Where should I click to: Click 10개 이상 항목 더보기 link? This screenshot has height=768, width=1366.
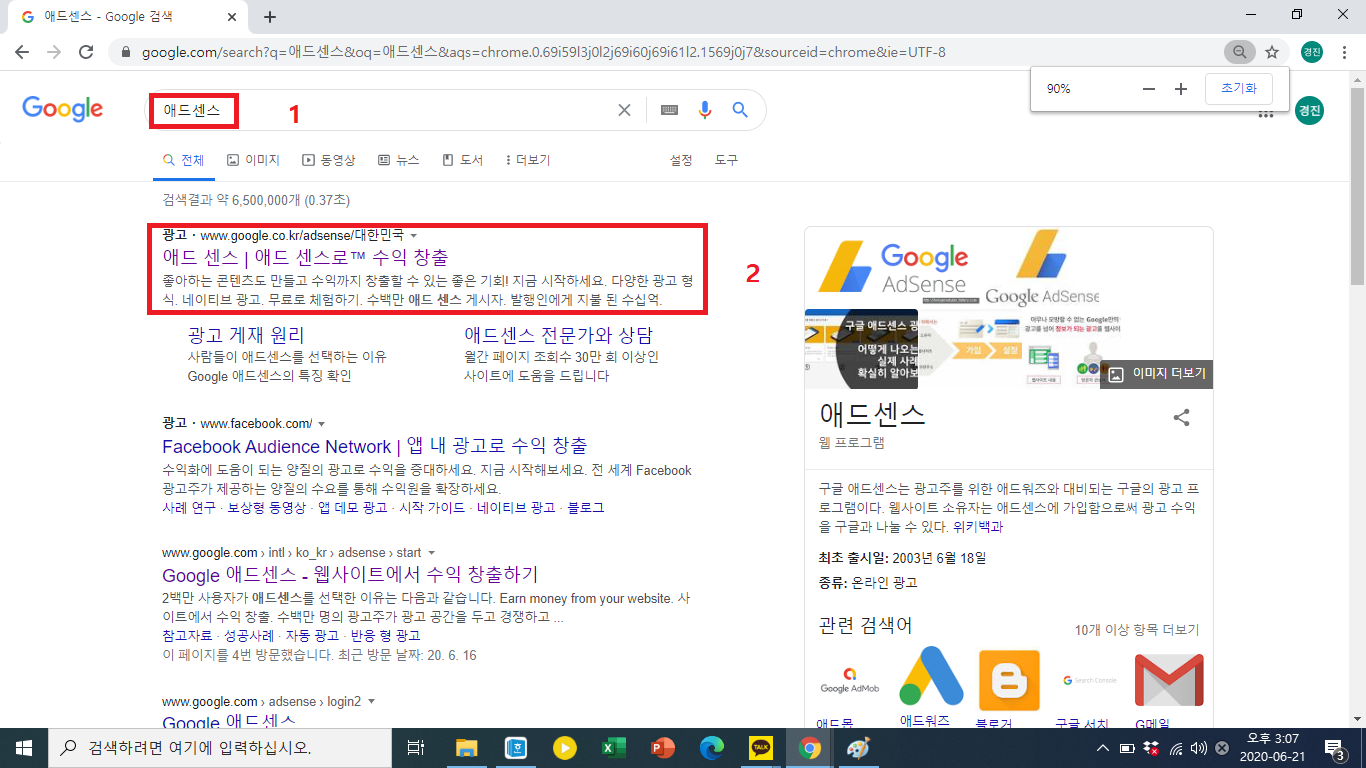1137,630
